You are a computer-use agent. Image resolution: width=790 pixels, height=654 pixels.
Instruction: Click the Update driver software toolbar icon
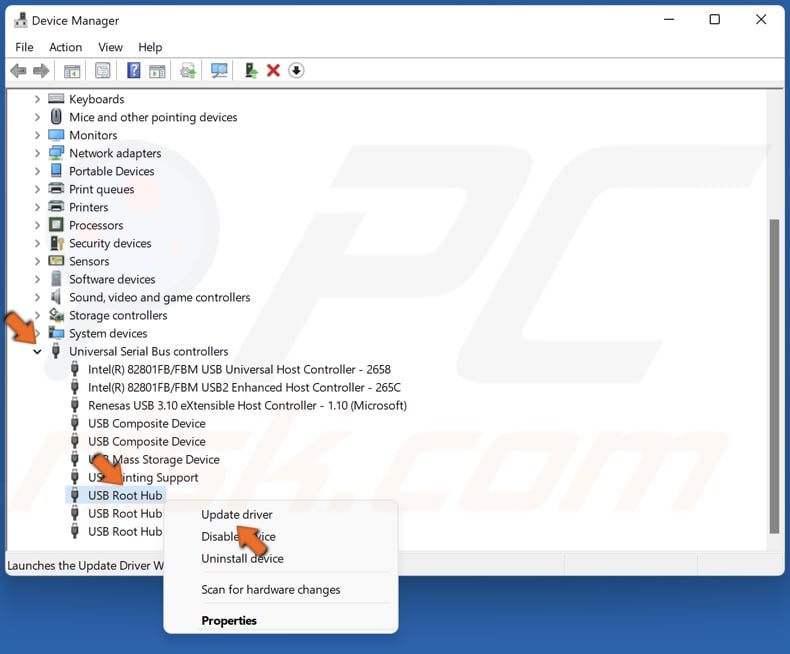point(188,71)
